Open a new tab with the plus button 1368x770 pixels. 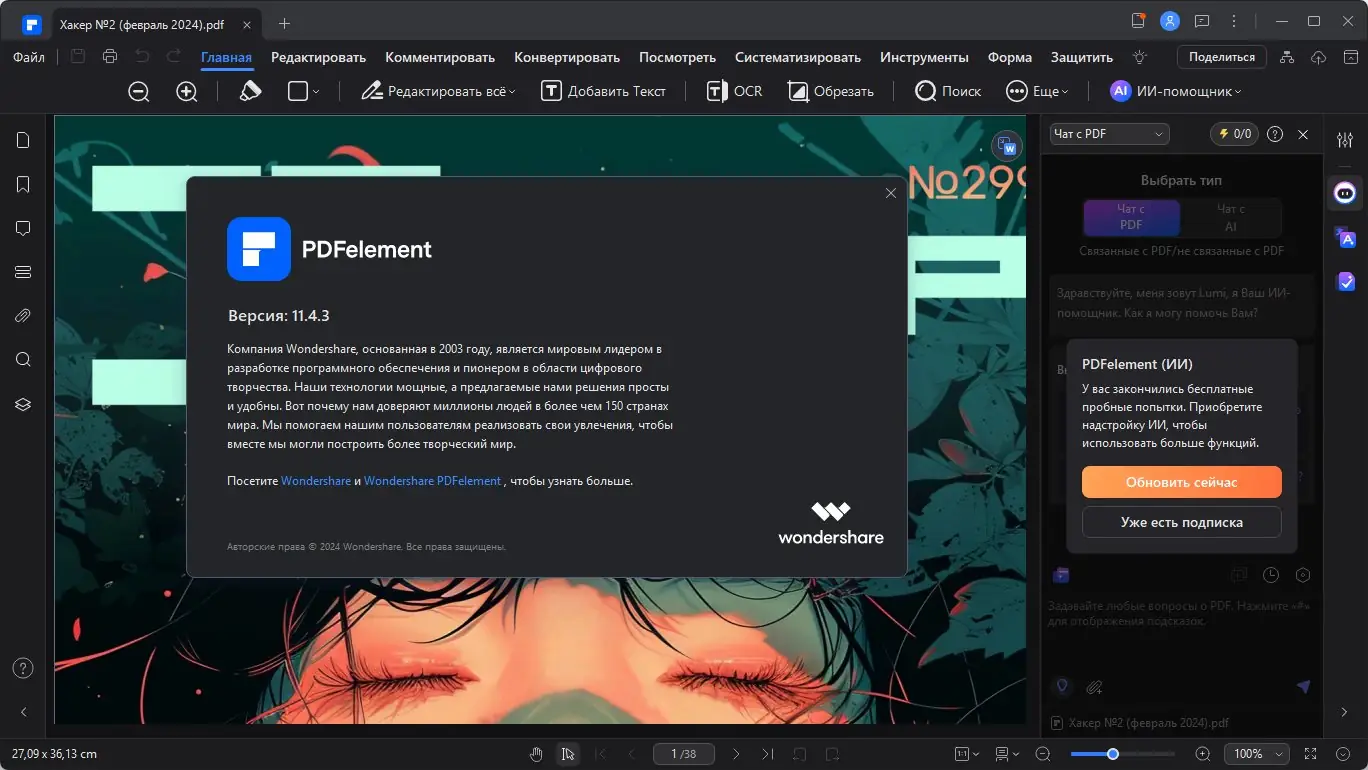(x=285, y=22)
